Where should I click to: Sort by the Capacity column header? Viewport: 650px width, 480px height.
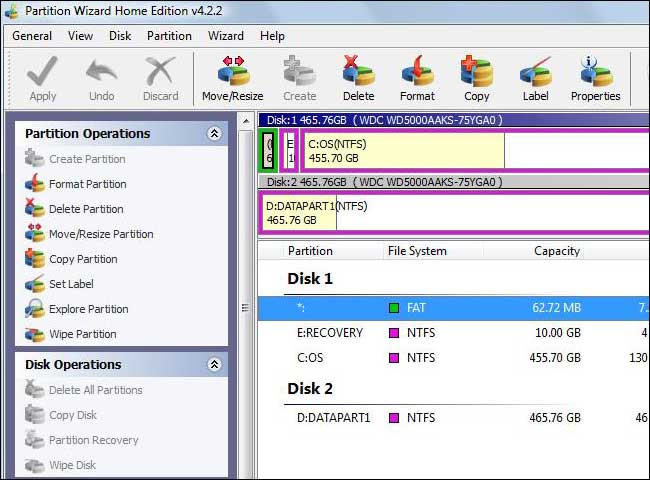point(556,251)
